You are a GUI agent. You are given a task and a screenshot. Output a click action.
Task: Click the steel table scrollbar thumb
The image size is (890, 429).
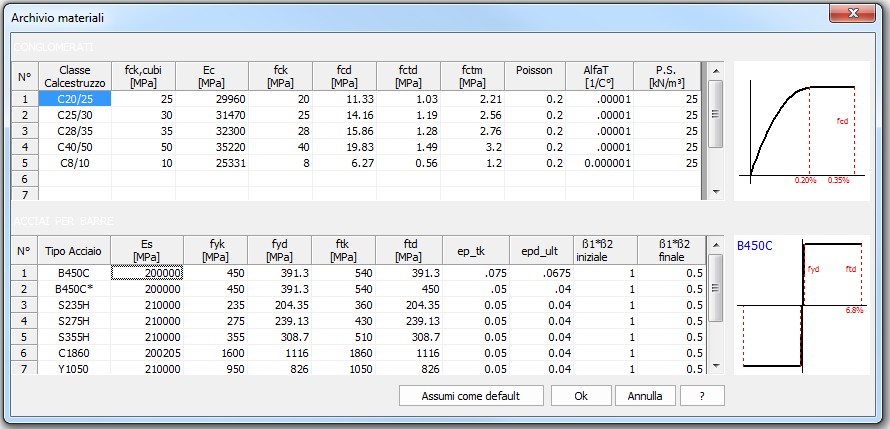(x=715, y=287)
